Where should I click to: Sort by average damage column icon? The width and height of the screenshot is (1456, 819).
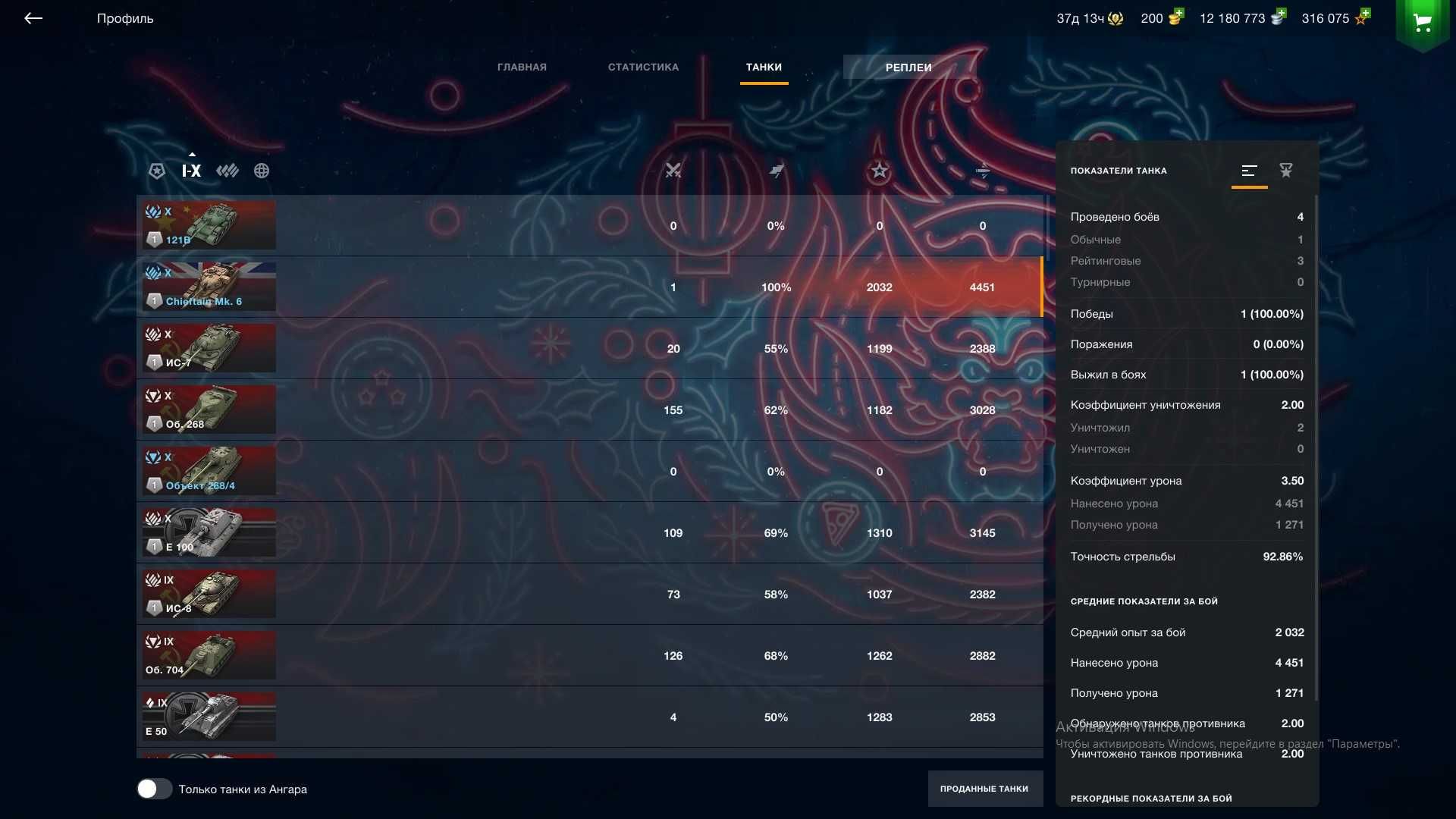pos(983,171)
